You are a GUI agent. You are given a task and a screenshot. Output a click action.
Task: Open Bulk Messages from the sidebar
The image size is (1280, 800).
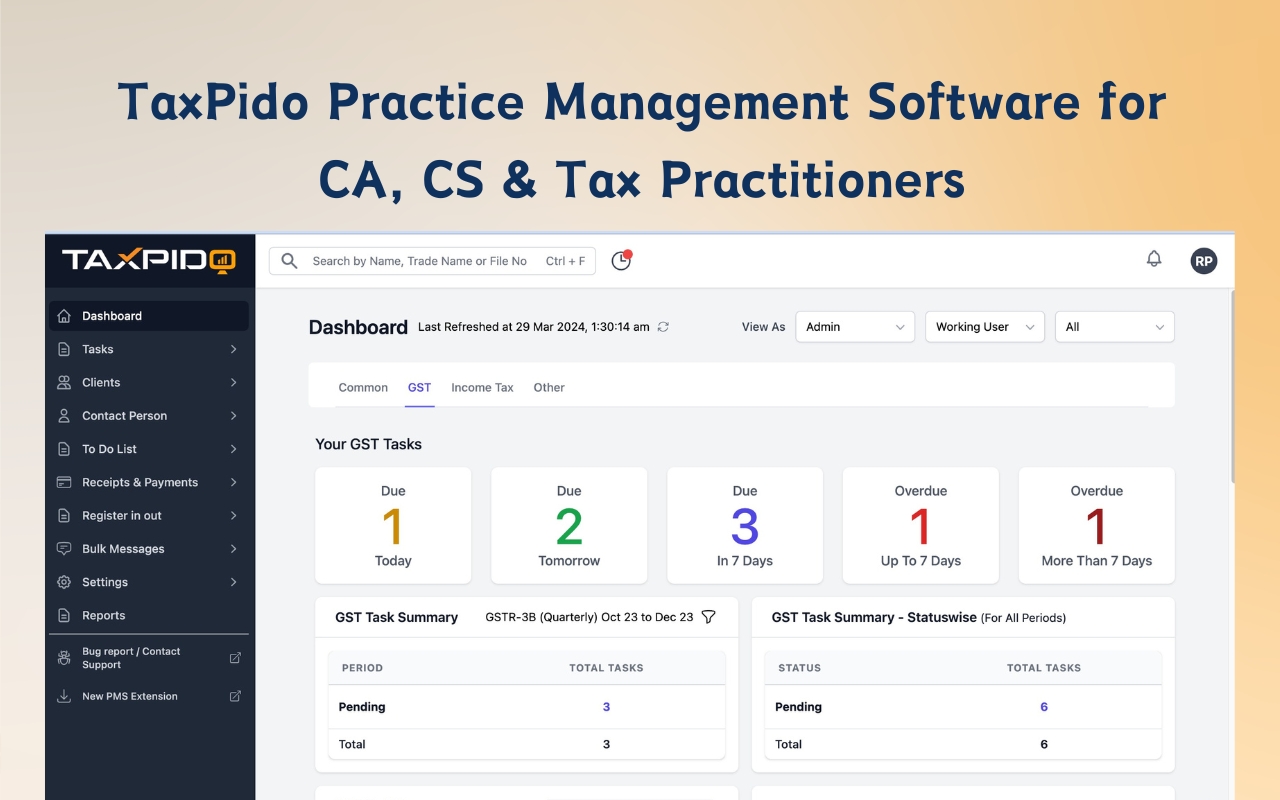pos(124,548)
